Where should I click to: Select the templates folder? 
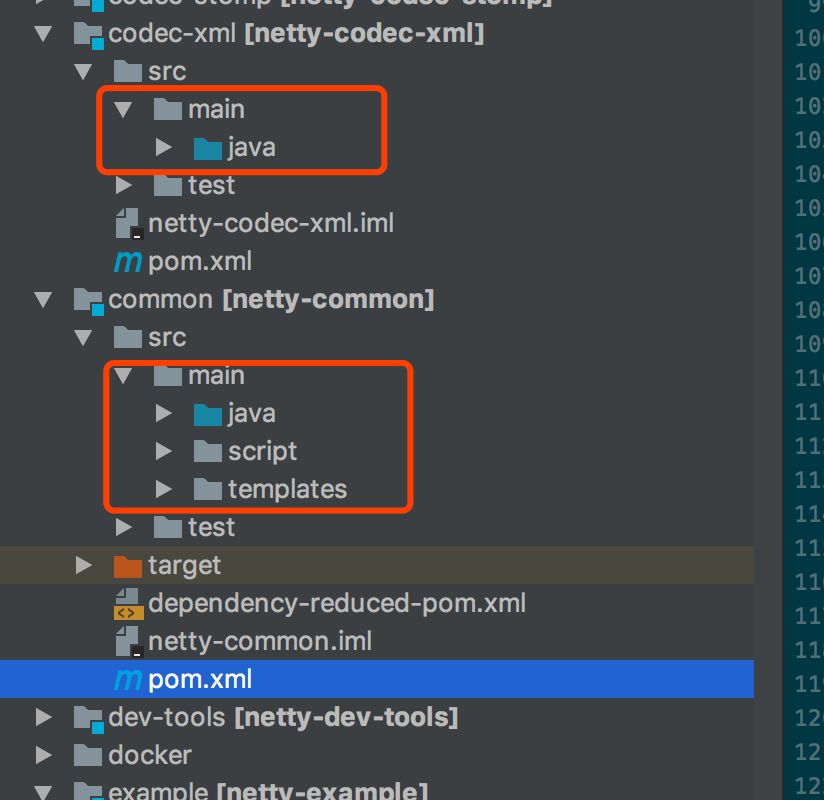point(287,490)
